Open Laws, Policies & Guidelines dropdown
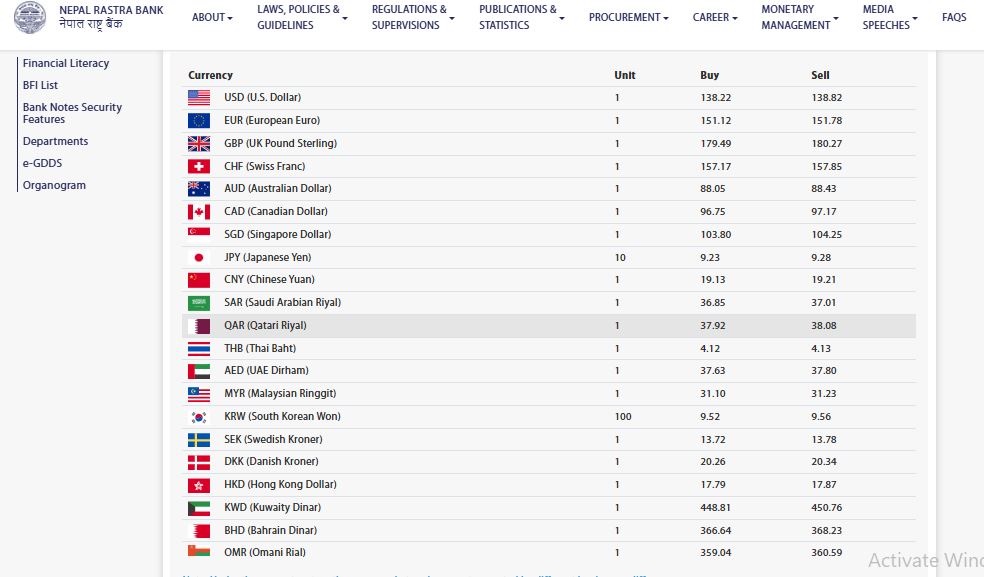Viewport: 984px width, 577px height. point(302,17)
